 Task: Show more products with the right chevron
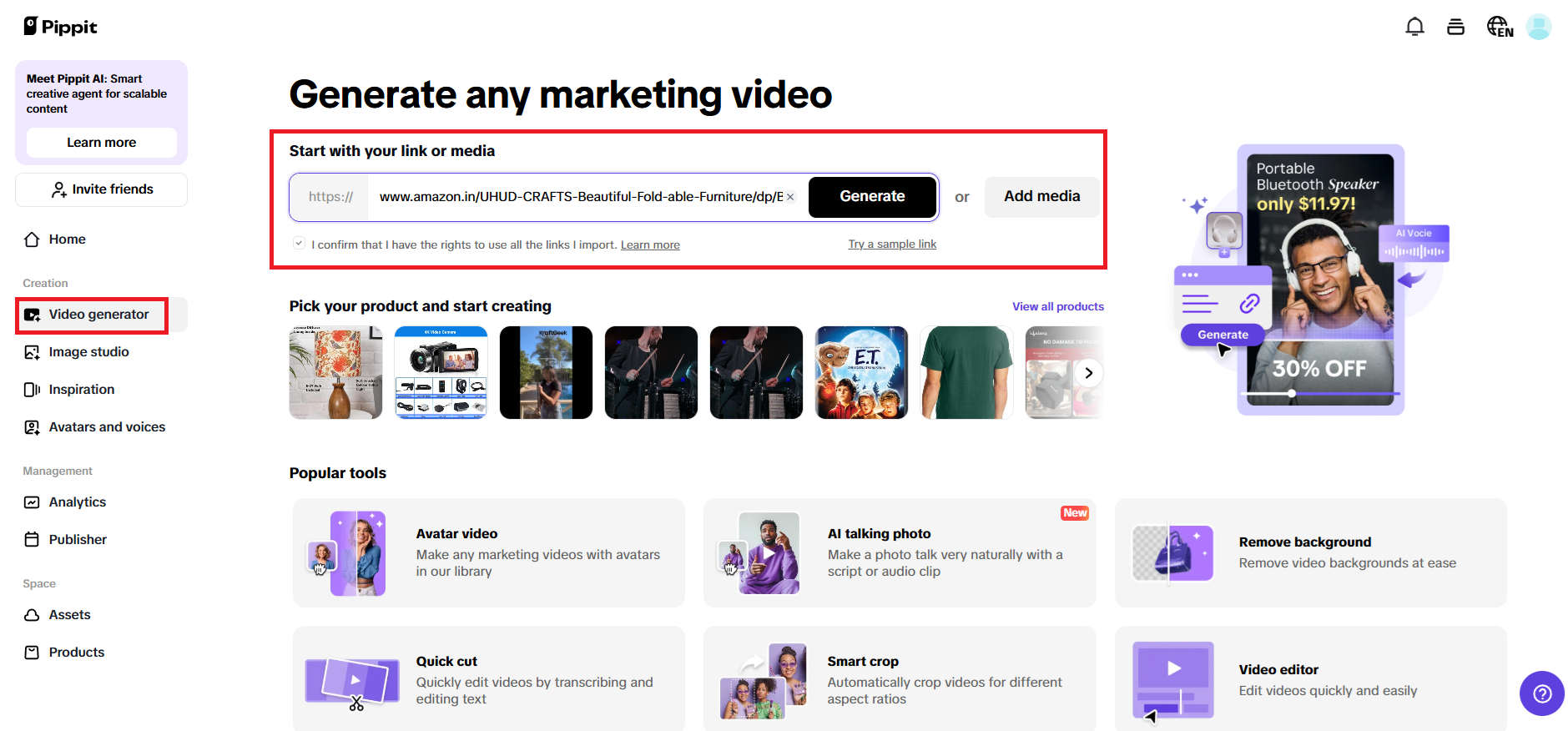[1088, 373]
